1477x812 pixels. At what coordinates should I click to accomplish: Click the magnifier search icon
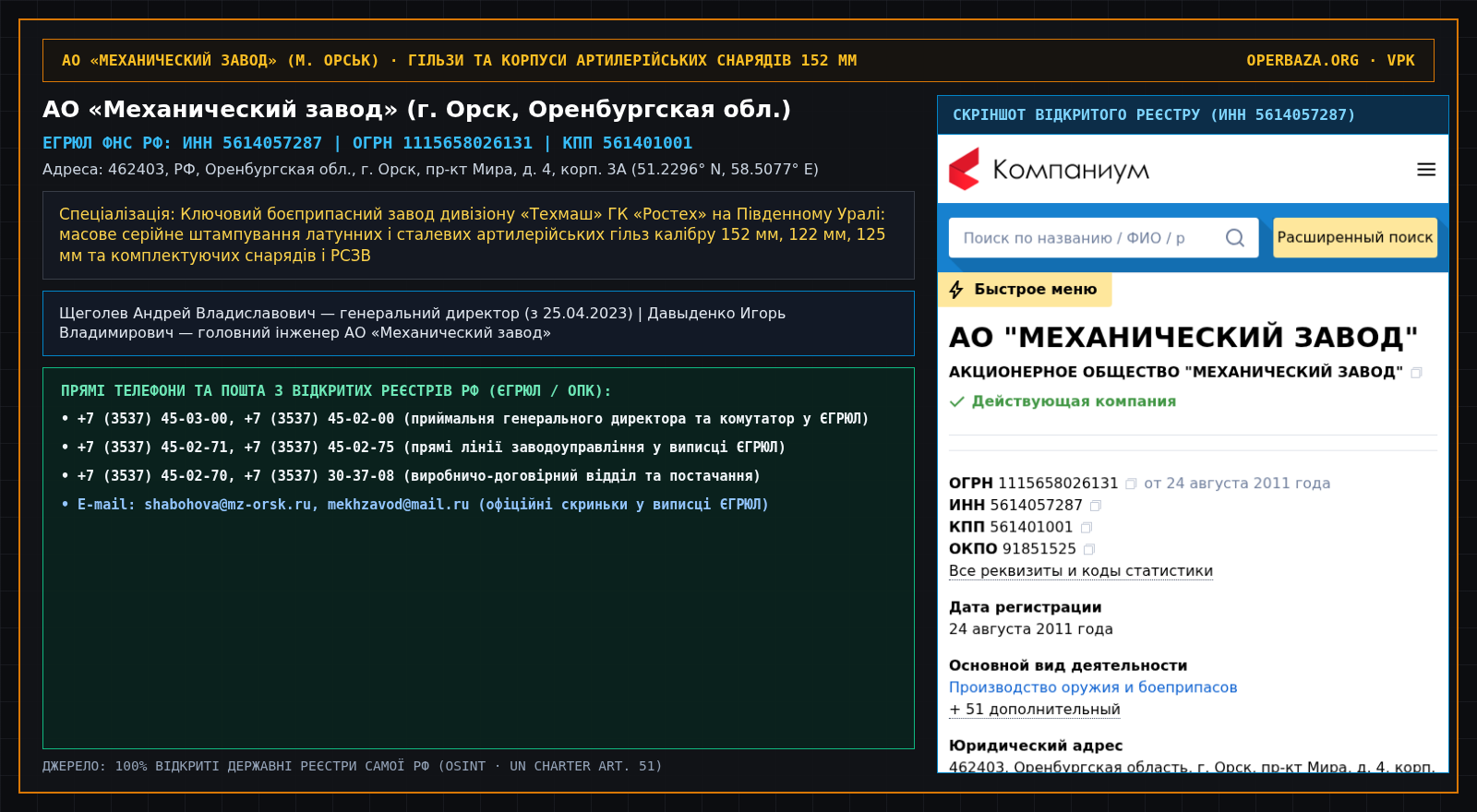pyautogui.click(x=1235, y=238)
